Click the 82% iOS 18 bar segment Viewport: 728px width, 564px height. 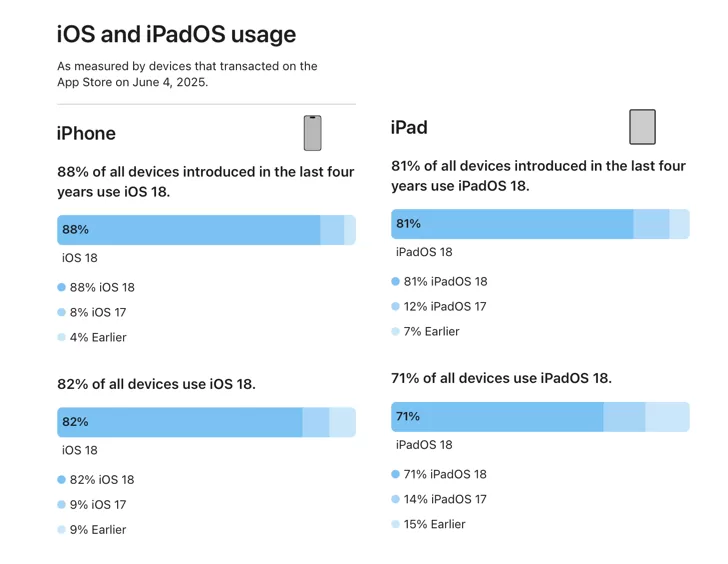(180, 423)
